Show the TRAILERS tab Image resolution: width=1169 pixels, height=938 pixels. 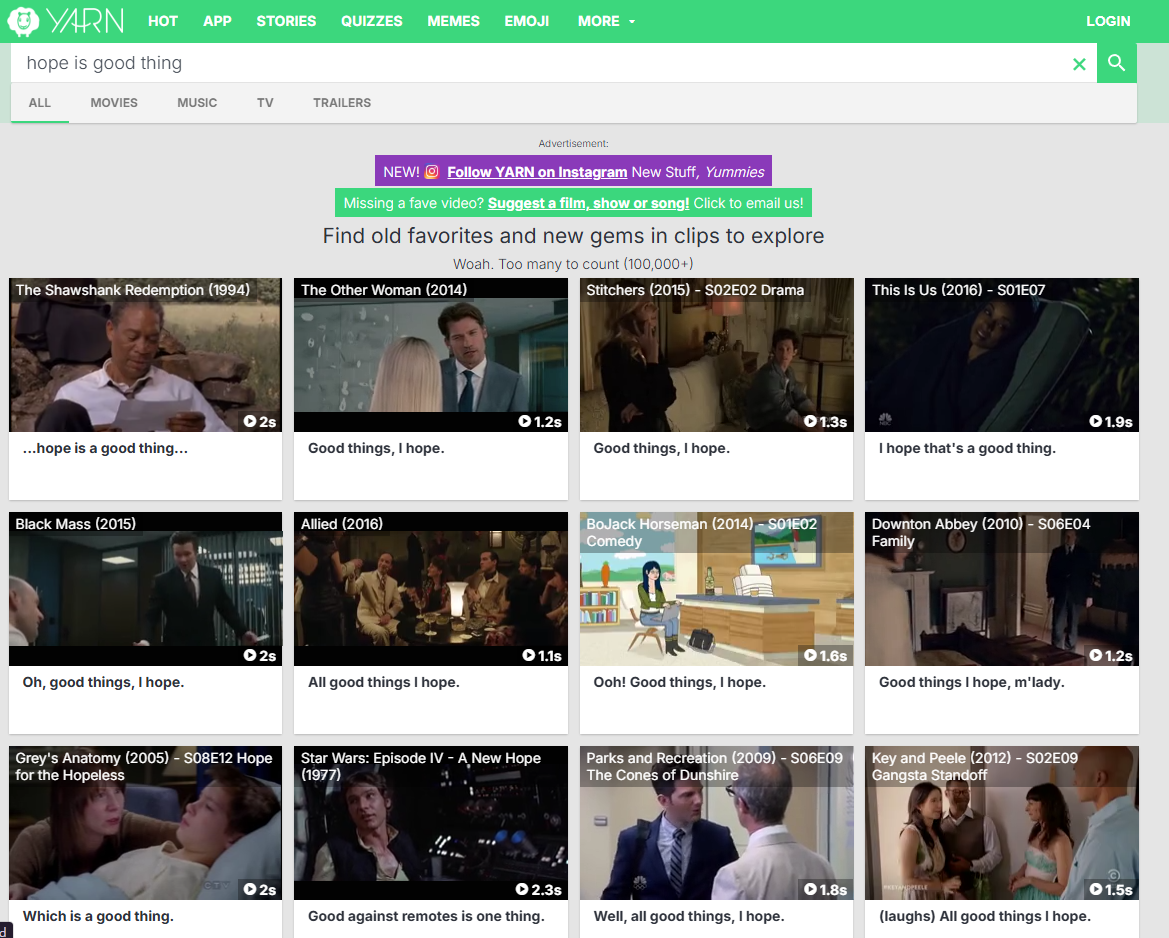point(342,103)
